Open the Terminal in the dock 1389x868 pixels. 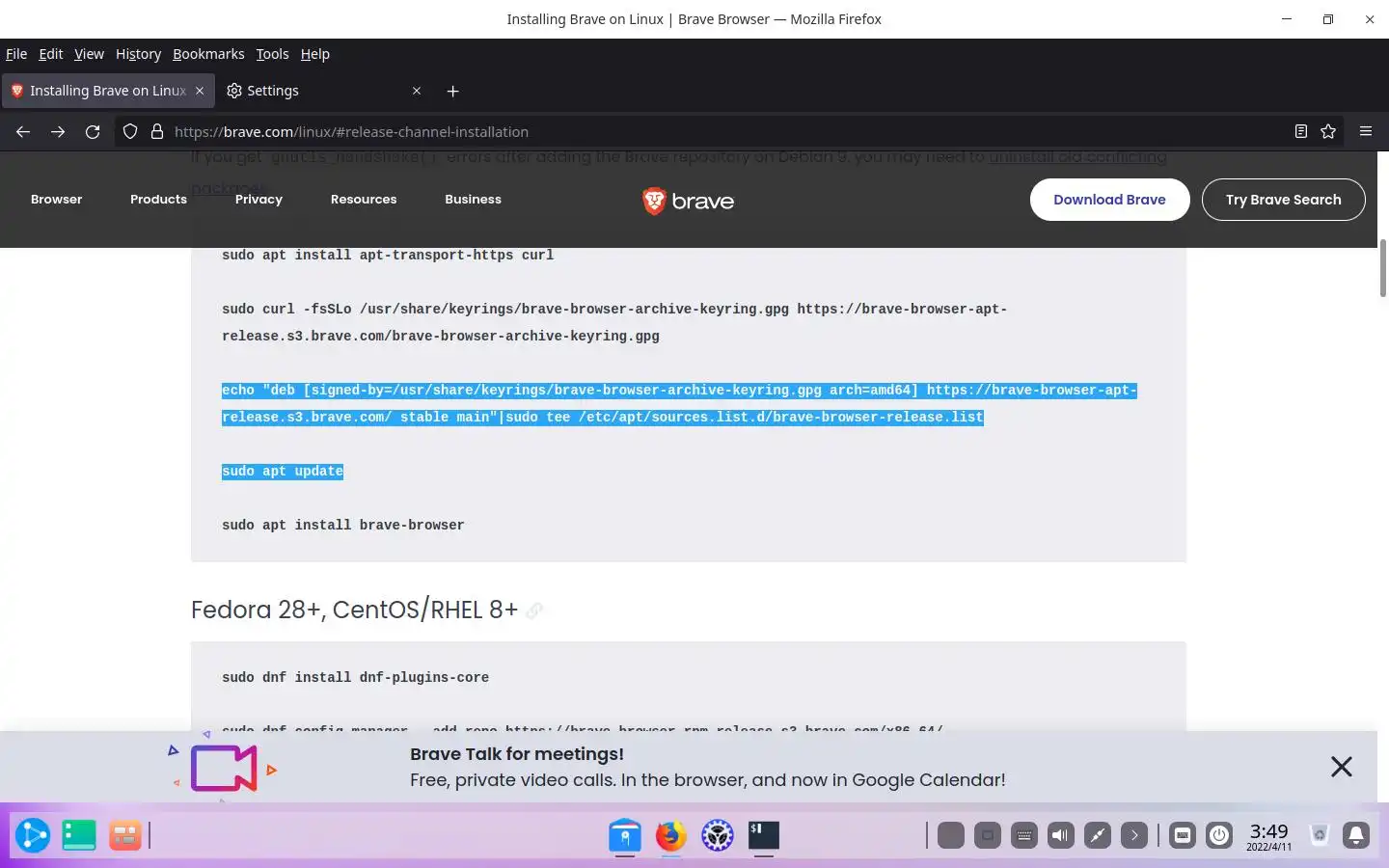763,835
